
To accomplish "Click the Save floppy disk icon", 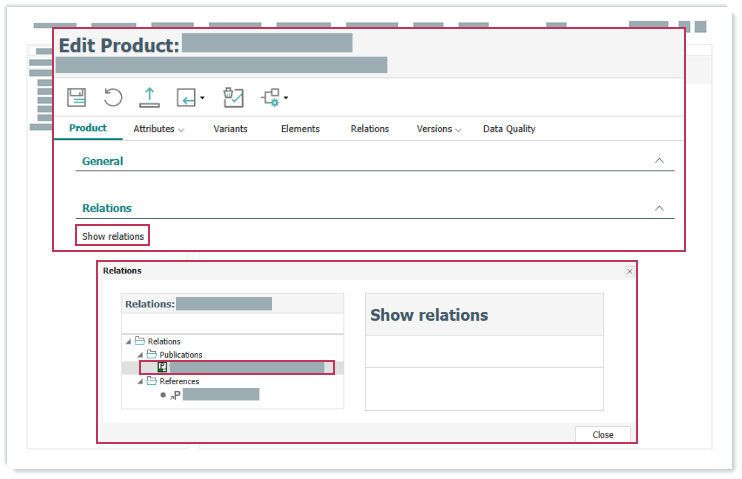I will 76,97.
